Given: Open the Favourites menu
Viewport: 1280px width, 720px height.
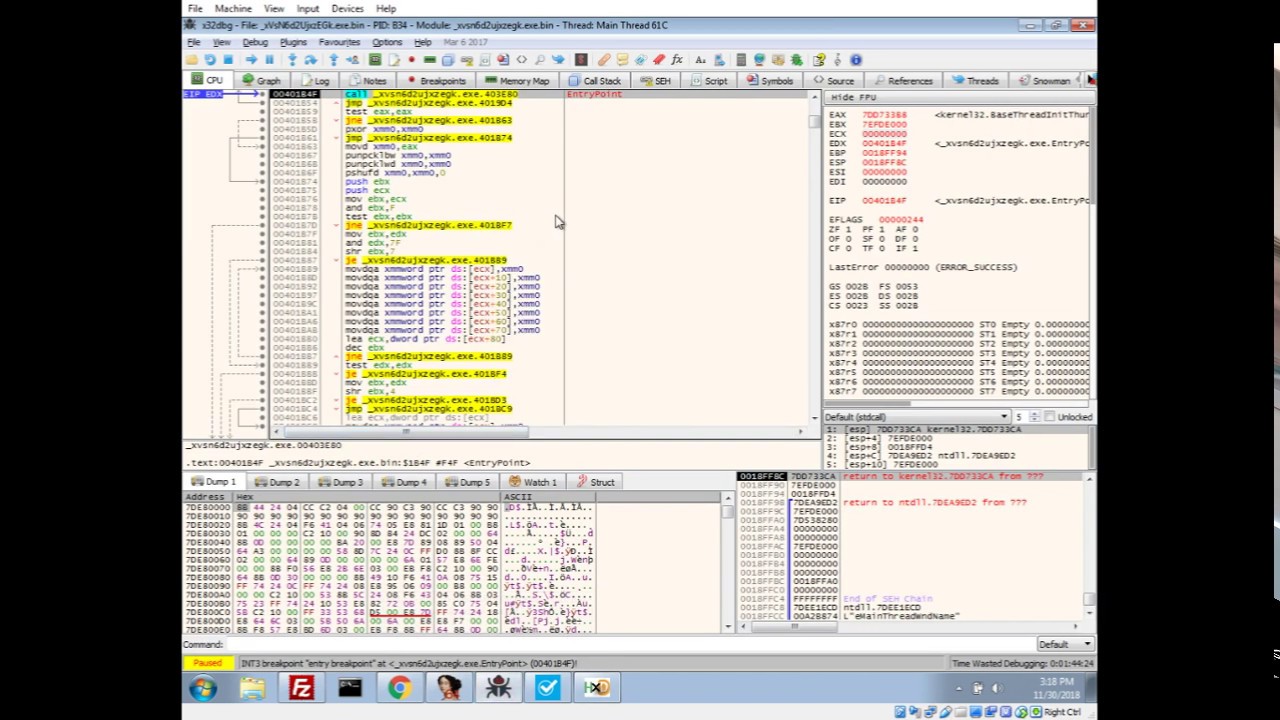Looking at the screenshot, I should (x=339, y=43).
